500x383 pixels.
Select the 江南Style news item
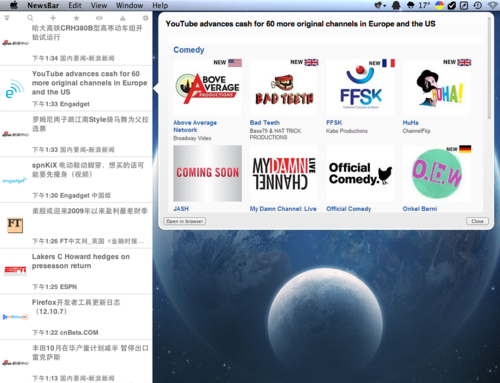click(x=76, y=134)
